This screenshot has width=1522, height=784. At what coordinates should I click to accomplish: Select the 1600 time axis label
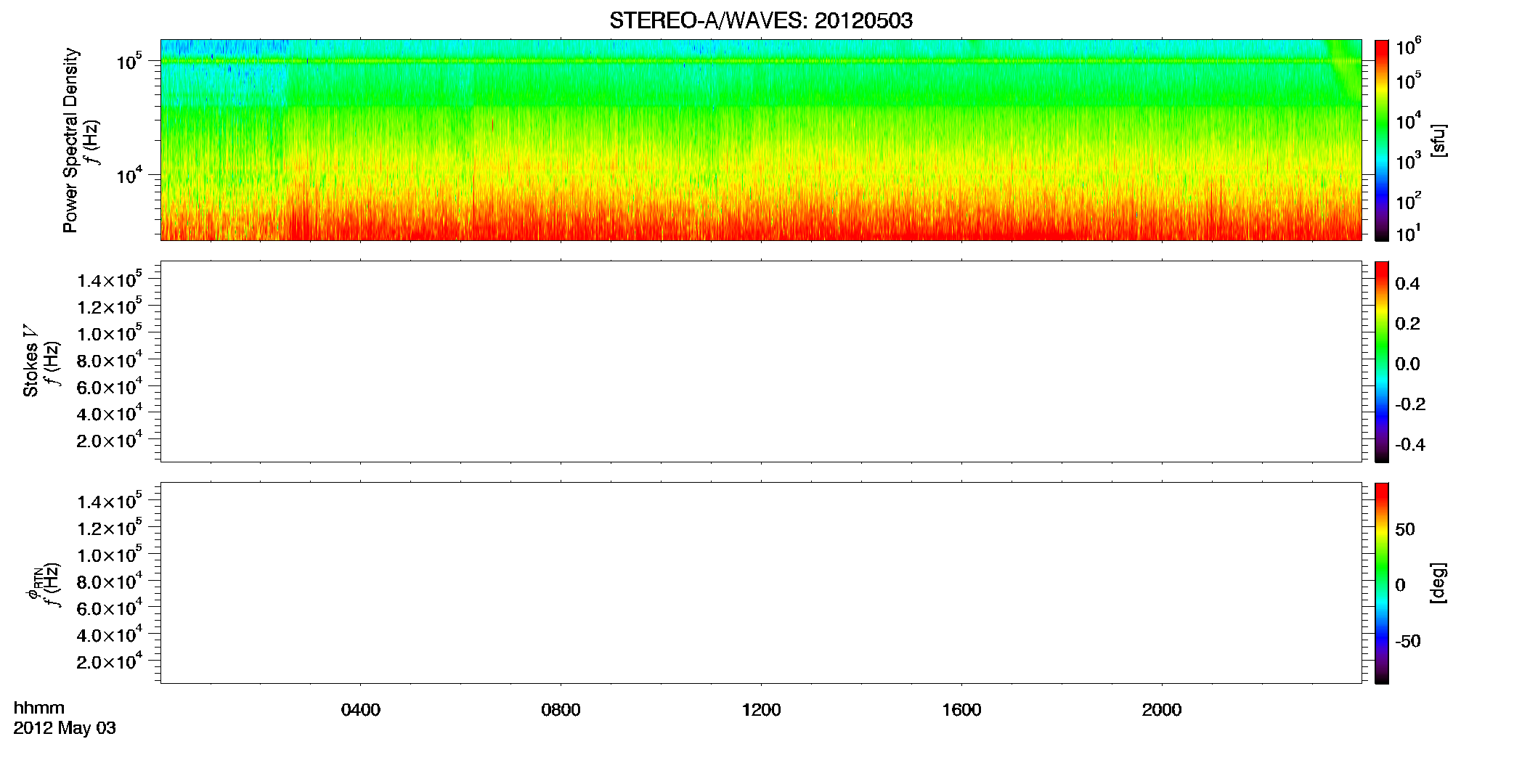point(961,710)
